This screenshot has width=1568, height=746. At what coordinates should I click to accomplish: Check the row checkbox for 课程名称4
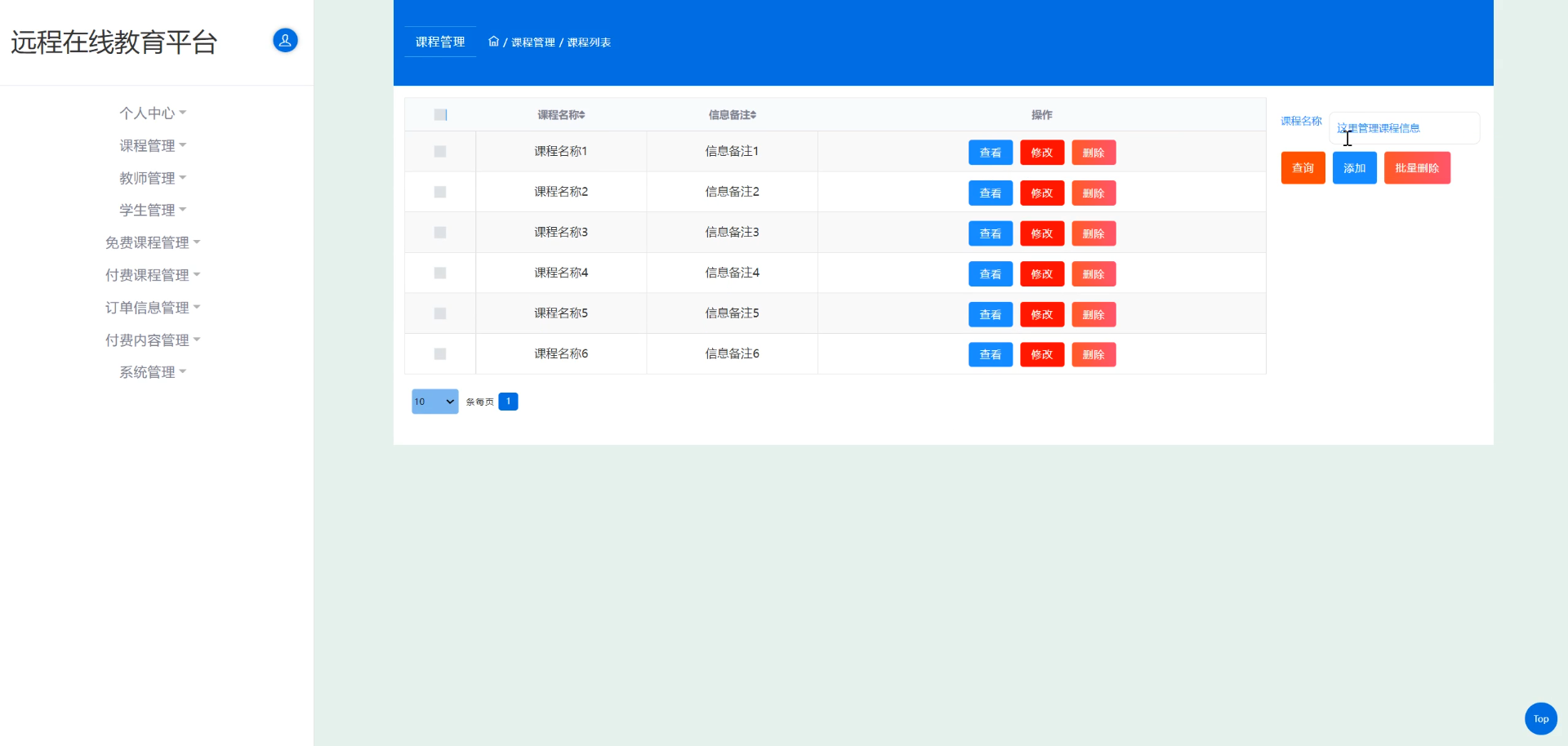click(x=440, y=273)
